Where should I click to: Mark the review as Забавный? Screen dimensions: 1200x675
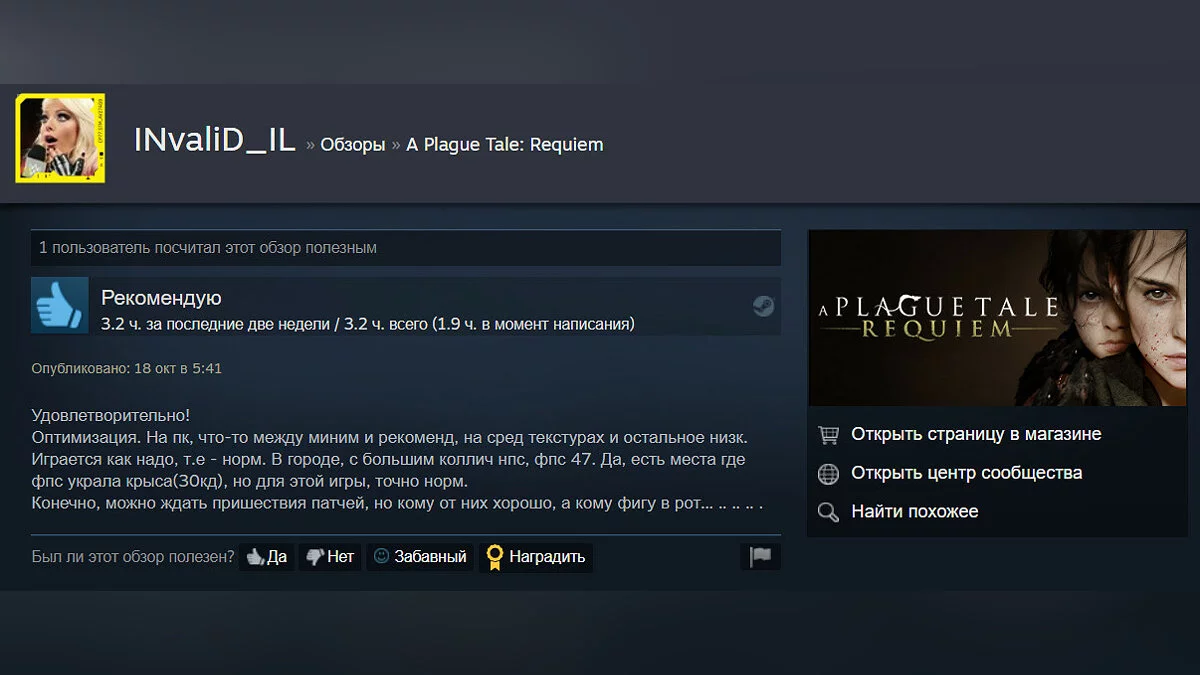420,557
